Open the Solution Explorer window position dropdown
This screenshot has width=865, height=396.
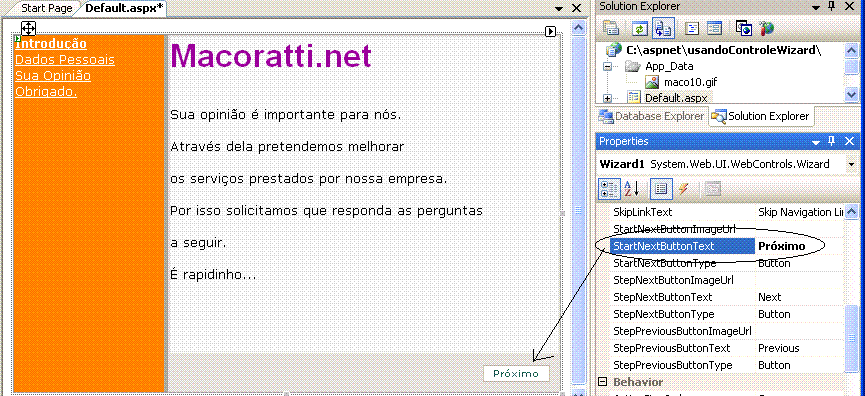tap(816, 7)
